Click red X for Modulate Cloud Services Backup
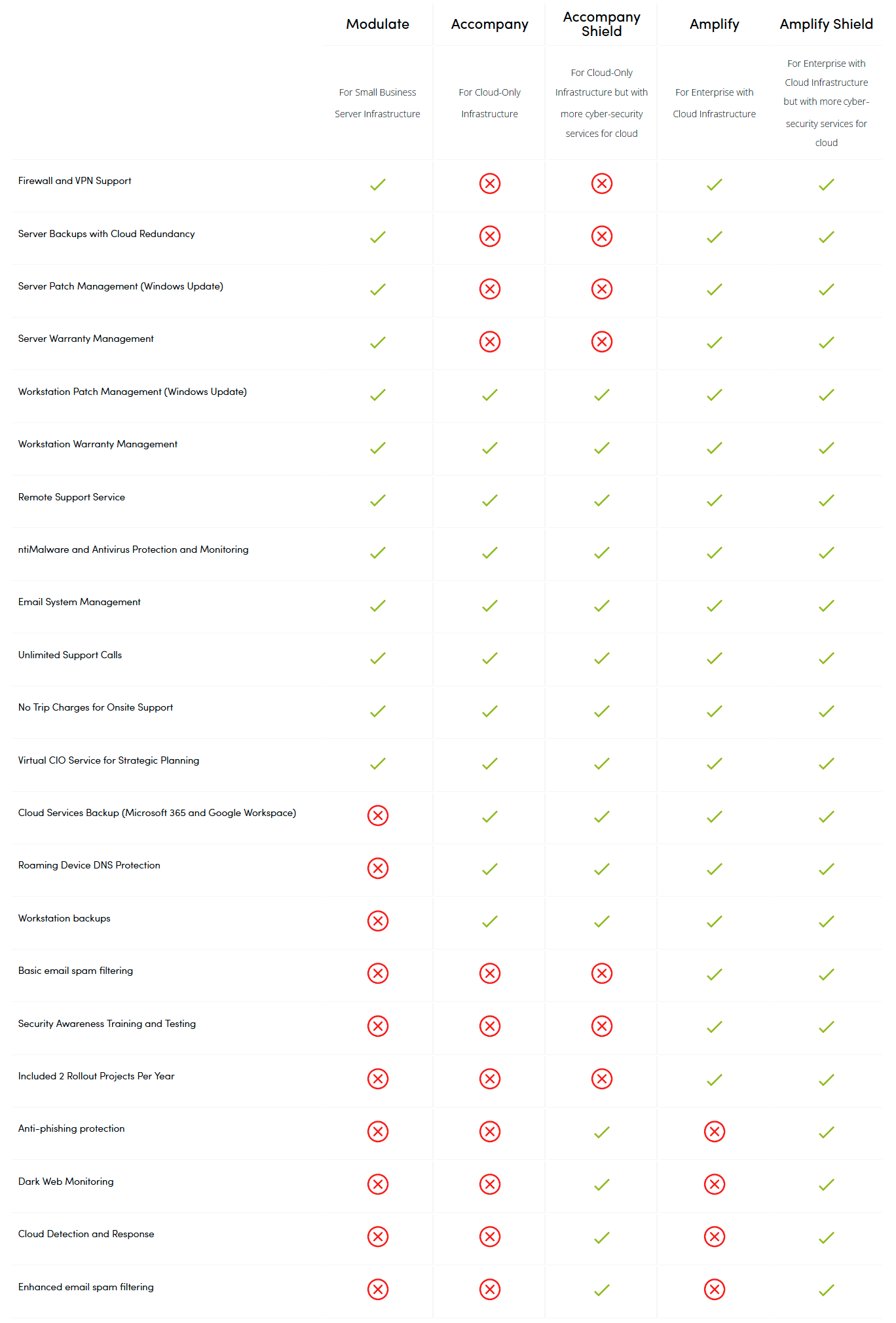896x1323 pixels. coord(378,815)
